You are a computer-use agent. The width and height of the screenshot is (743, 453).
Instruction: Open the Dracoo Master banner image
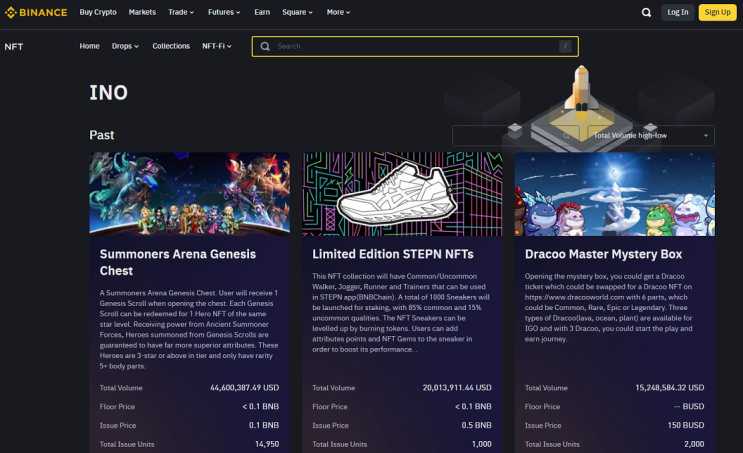[615, 194]
